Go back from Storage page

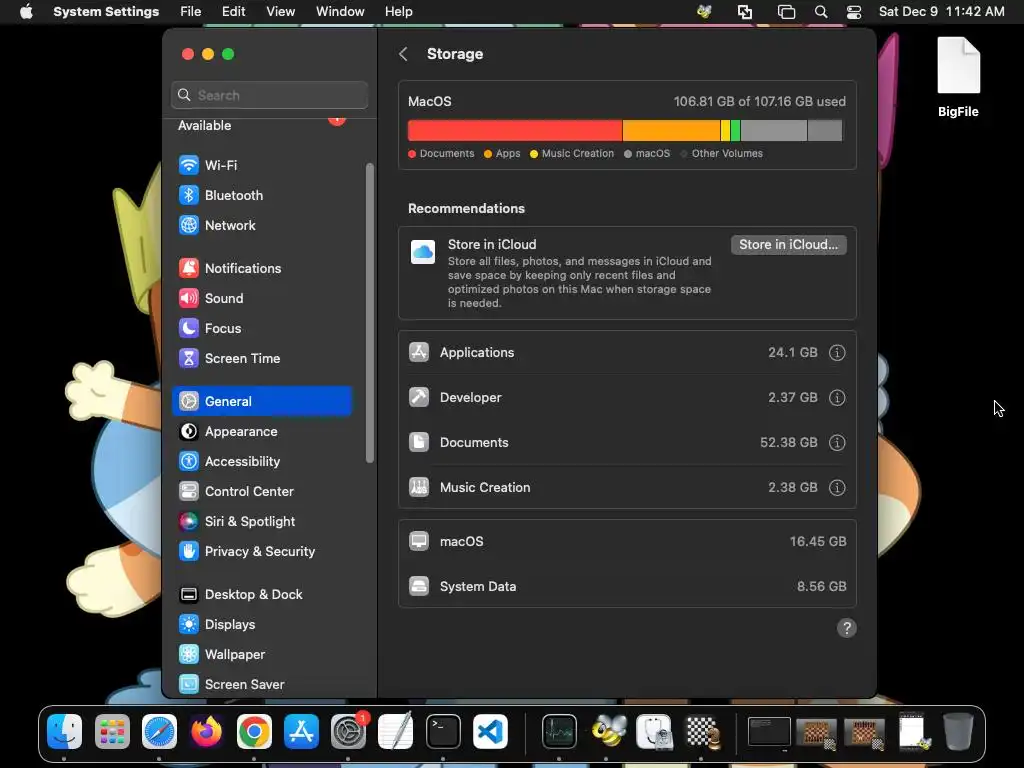pos(404,54)
